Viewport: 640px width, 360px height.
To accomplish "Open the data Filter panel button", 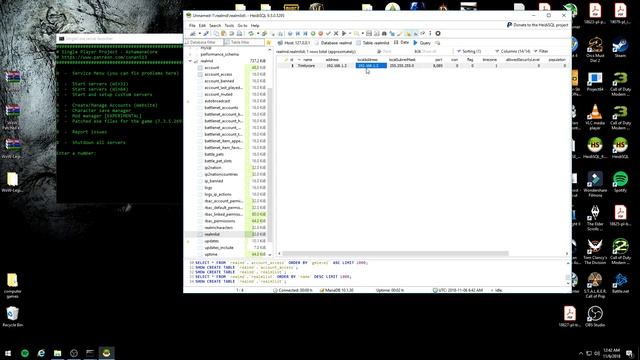I will (541, 51).
